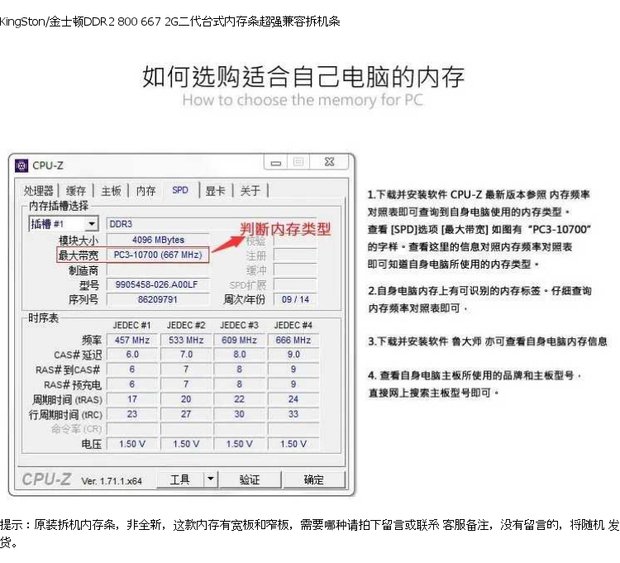Click the CAS# latency 6.0 cell

(132, 355)
